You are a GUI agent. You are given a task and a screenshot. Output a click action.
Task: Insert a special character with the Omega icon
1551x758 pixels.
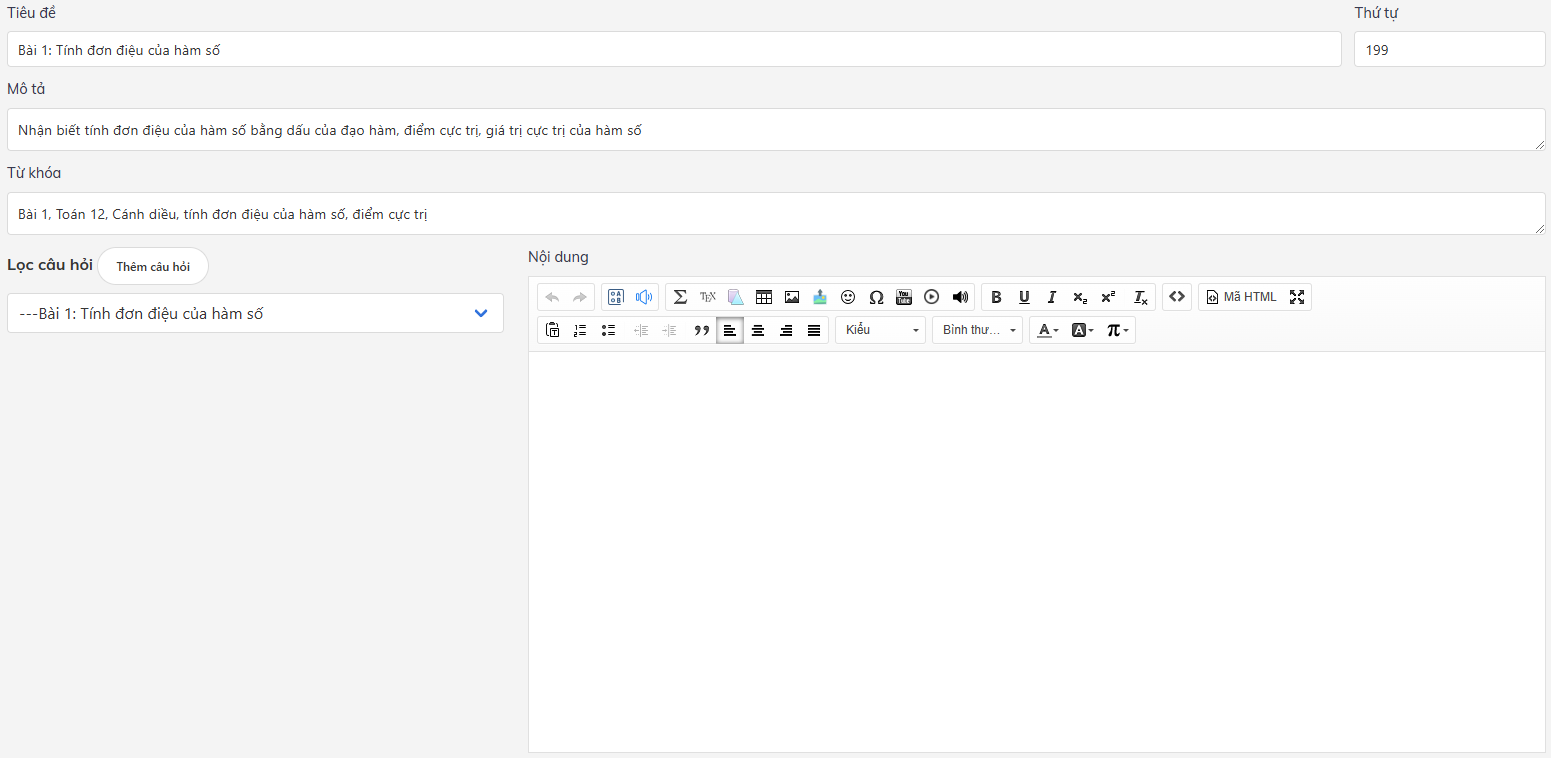pyautogui.click(x=876, y=297)
